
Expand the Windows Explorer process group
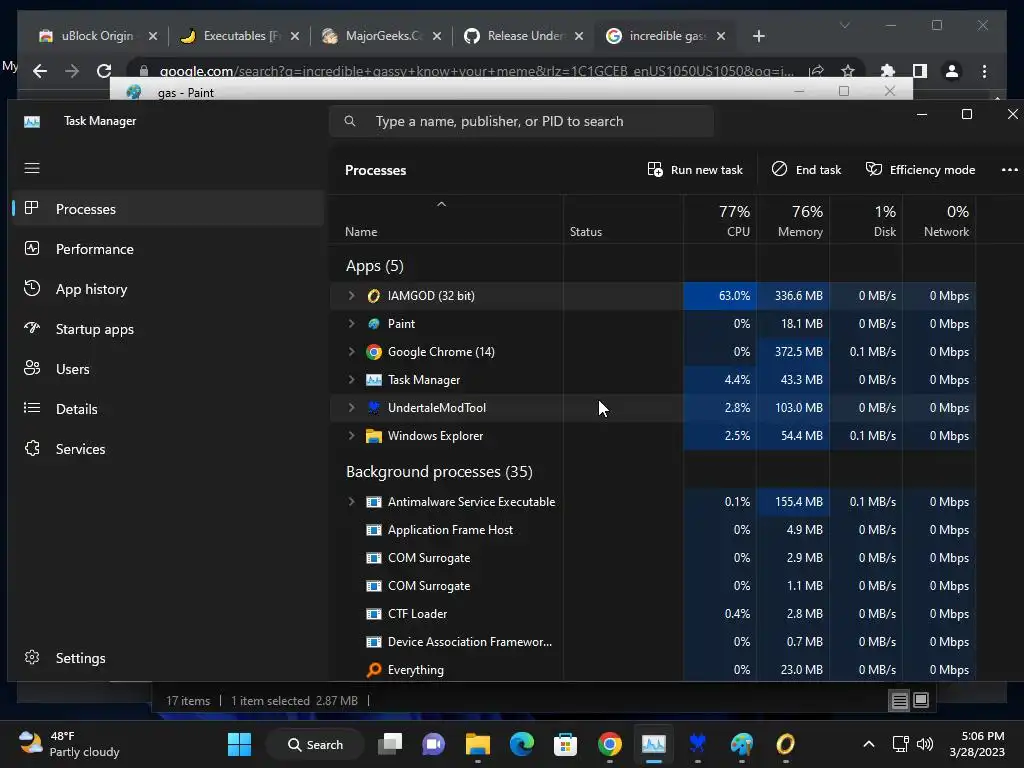pyautogui.click(x=351, y=436)
